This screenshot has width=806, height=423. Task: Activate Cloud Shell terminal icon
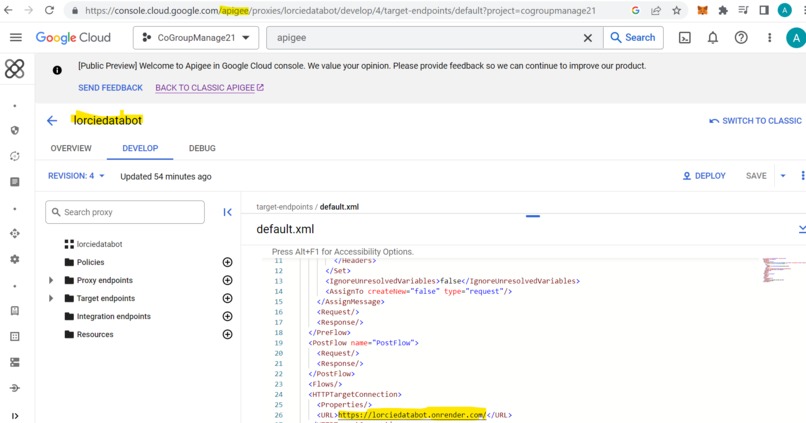[685, 38]
